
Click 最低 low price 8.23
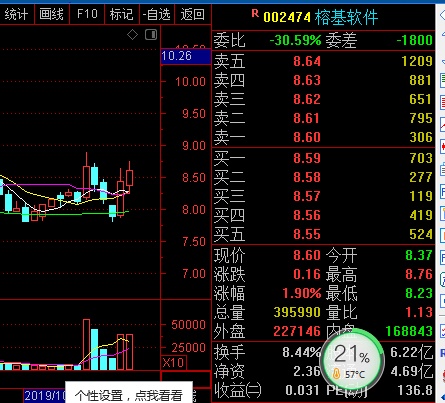(x=419, y=293)
